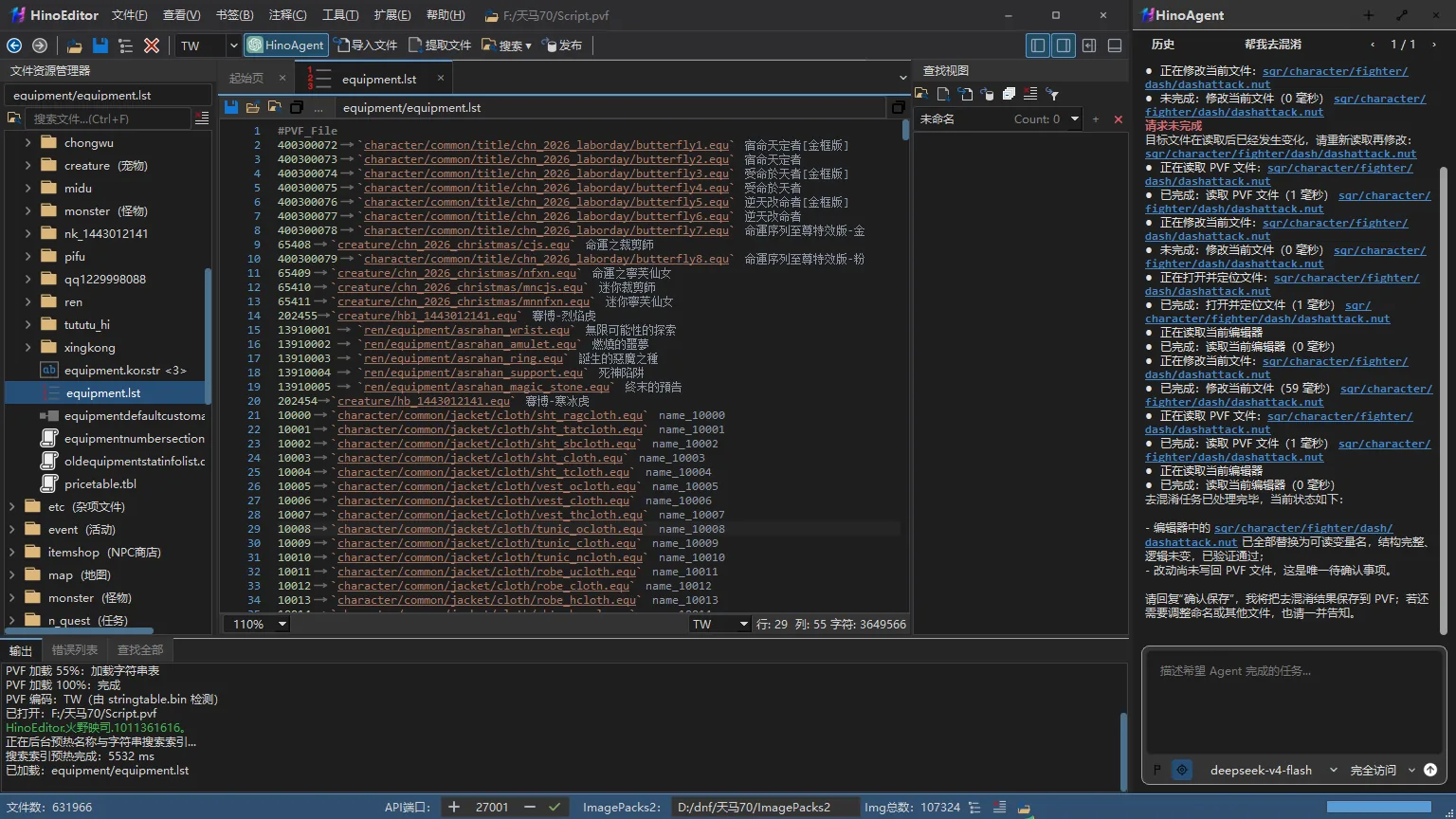Toggle the HinoAgent toolbar button
This screenshot has height=819, width=1456.
[285, 45]
